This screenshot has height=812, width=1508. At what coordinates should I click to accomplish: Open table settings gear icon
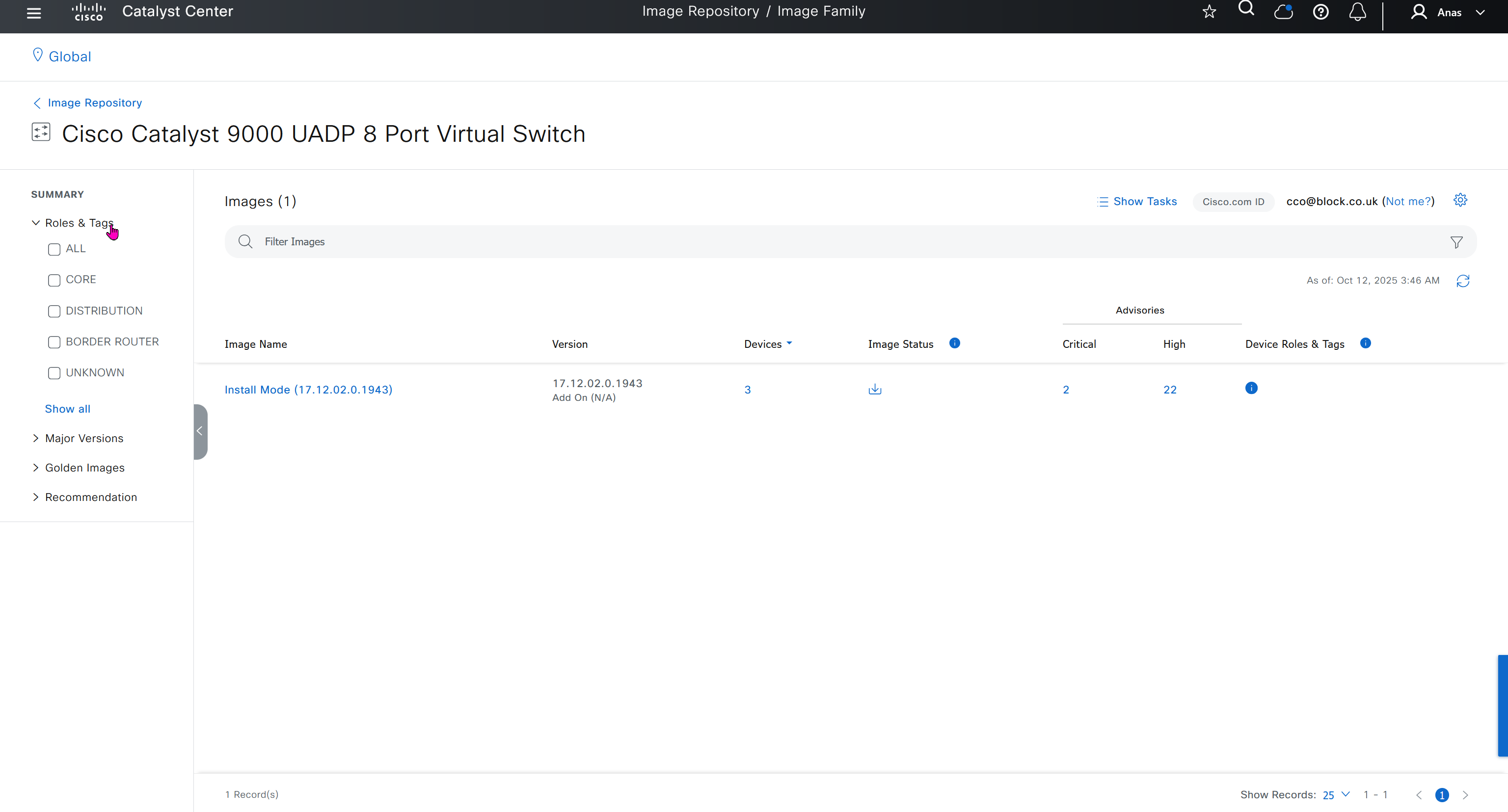click(x=1460, y=200)
